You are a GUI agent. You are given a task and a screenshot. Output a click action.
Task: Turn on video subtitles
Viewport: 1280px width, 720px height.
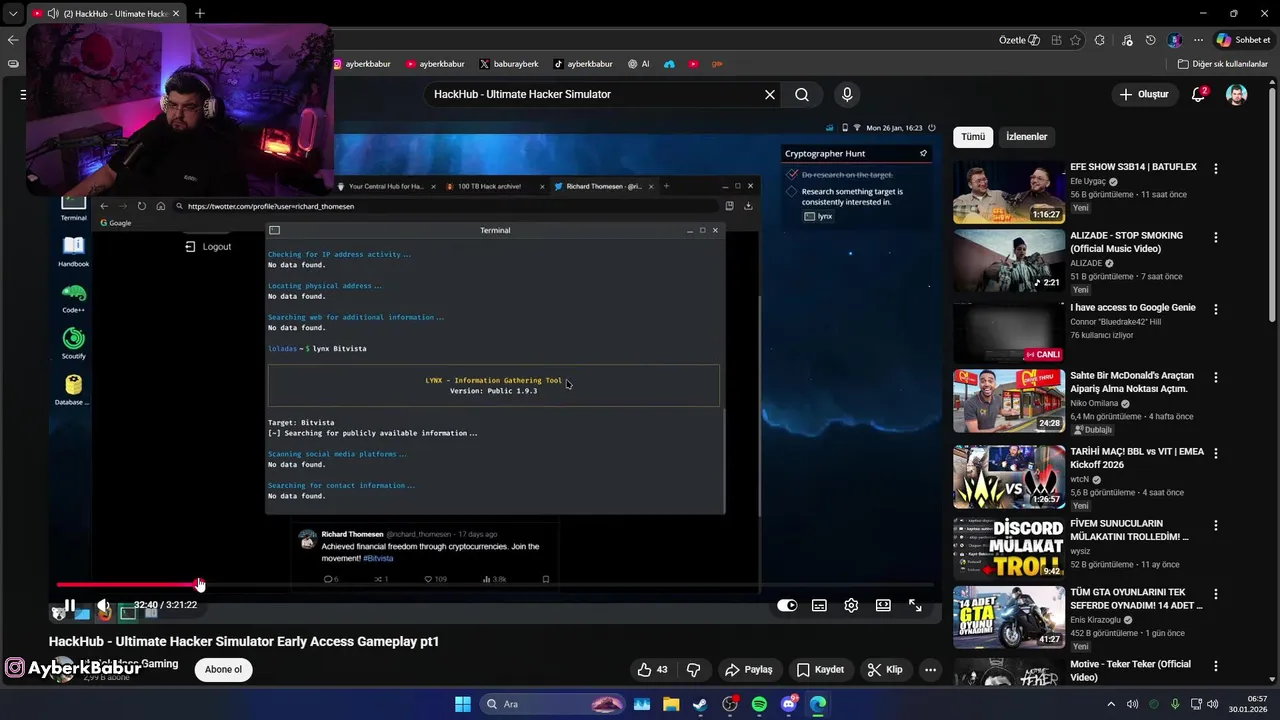click(x=819, y=605)
